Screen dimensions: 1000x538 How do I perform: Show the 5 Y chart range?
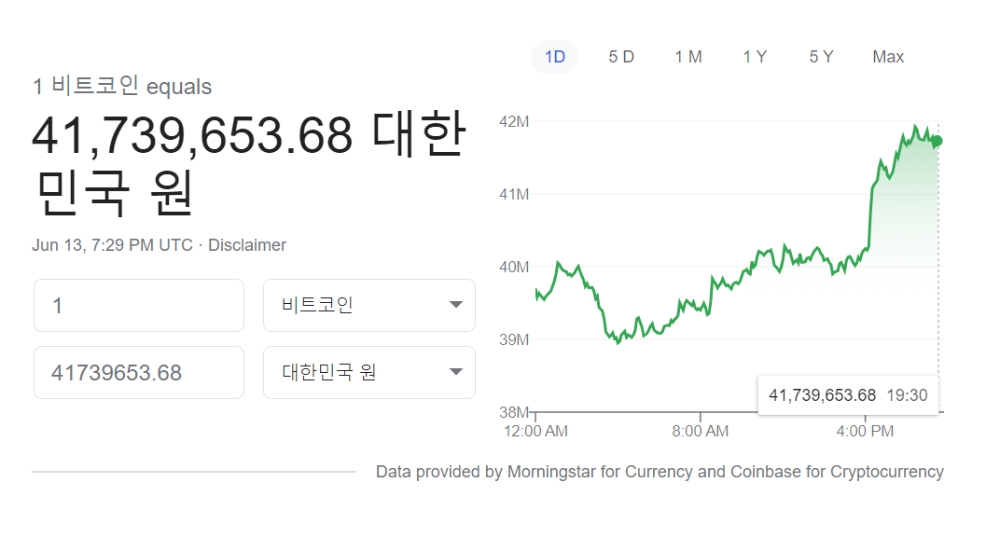click(x=821, y=57)
